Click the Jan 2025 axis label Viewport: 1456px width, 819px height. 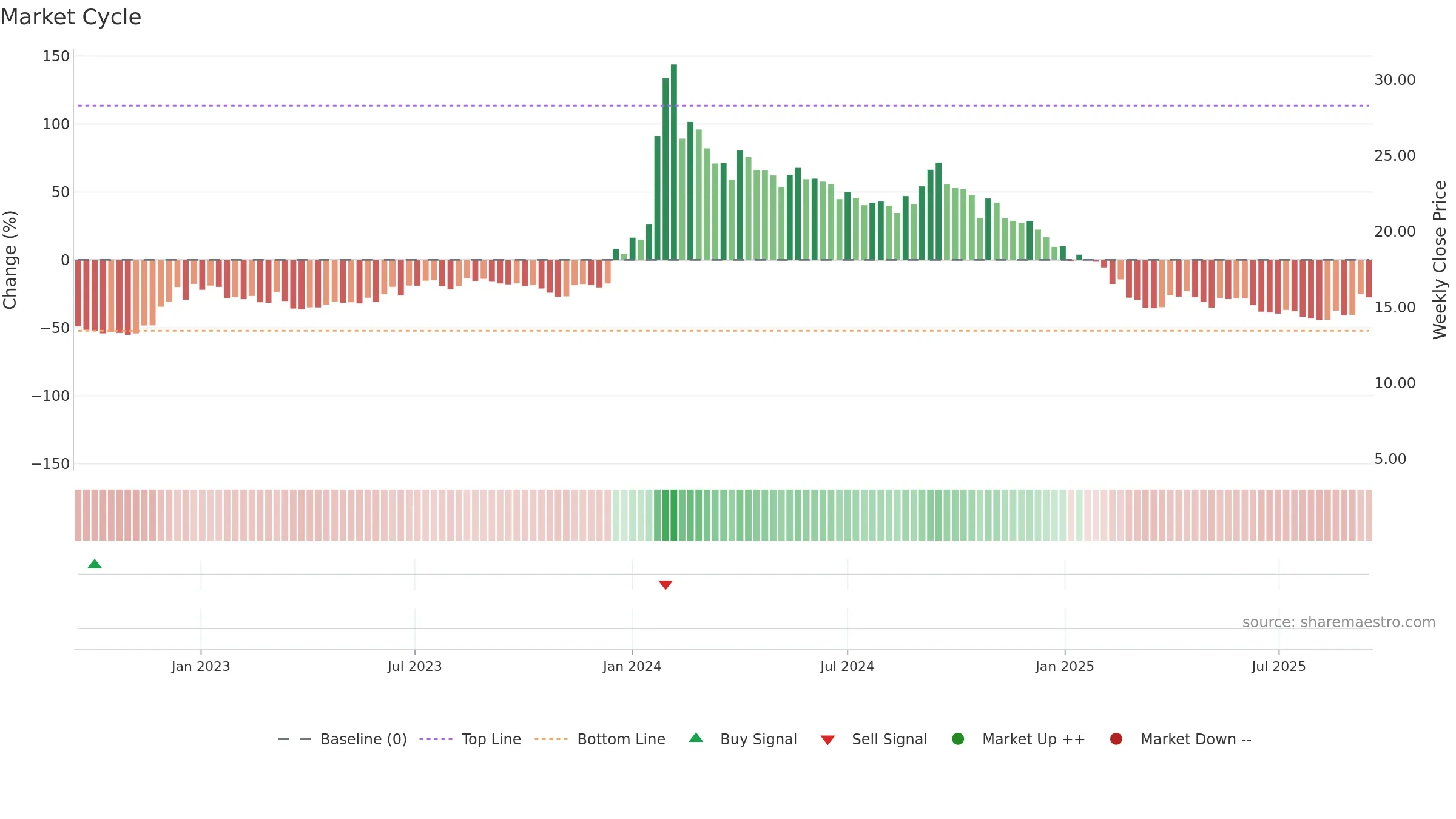(1065, 667)
